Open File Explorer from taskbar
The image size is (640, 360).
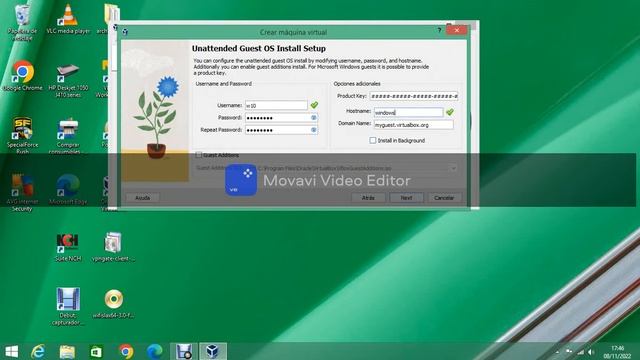(x=67, y=351)
